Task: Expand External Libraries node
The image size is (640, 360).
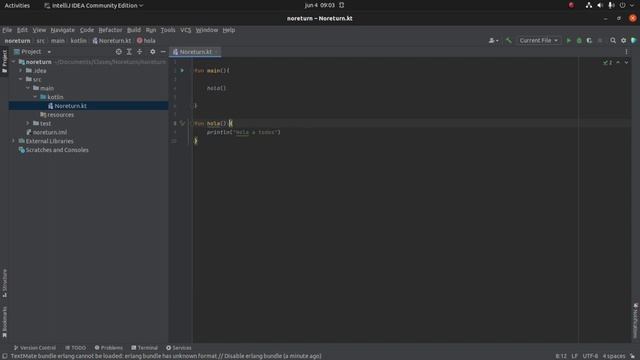Action: [x=14, y=141]
